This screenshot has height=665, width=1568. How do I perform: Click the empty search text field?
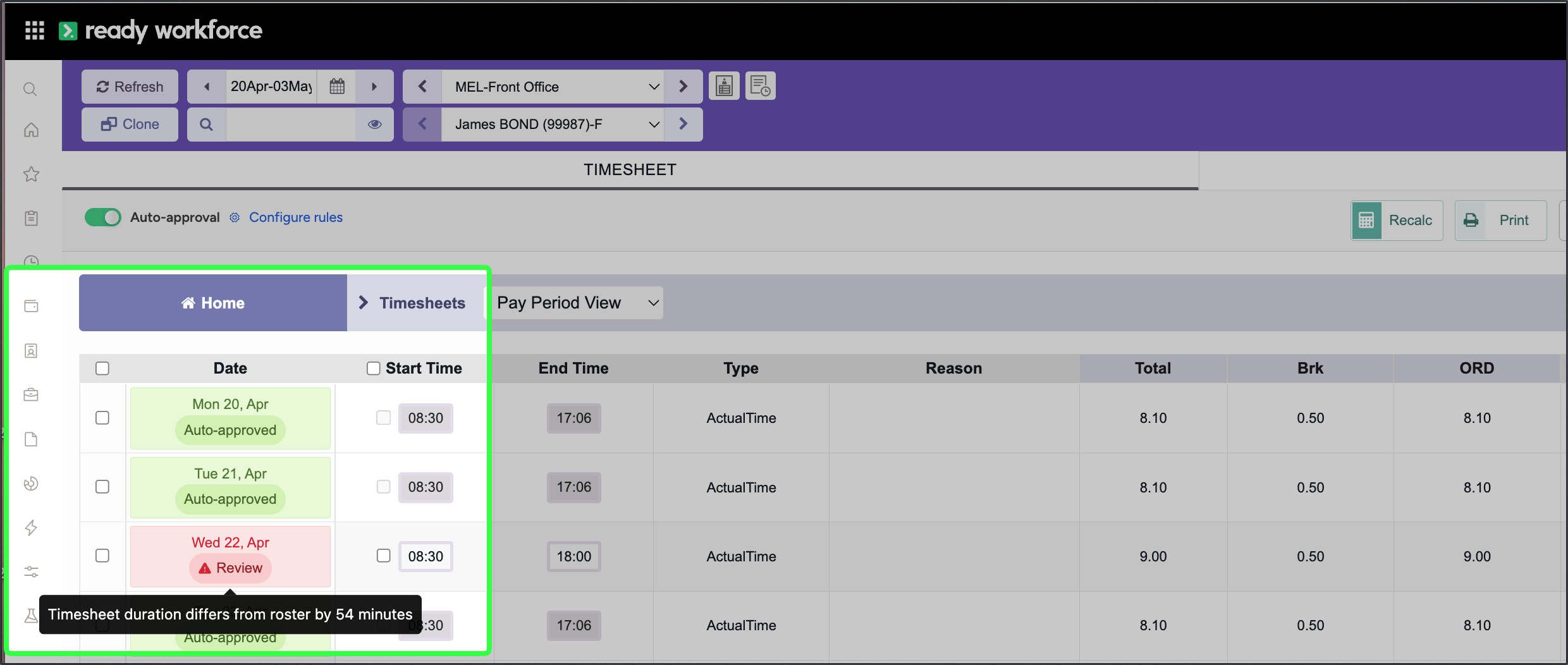tap(291, 124)
